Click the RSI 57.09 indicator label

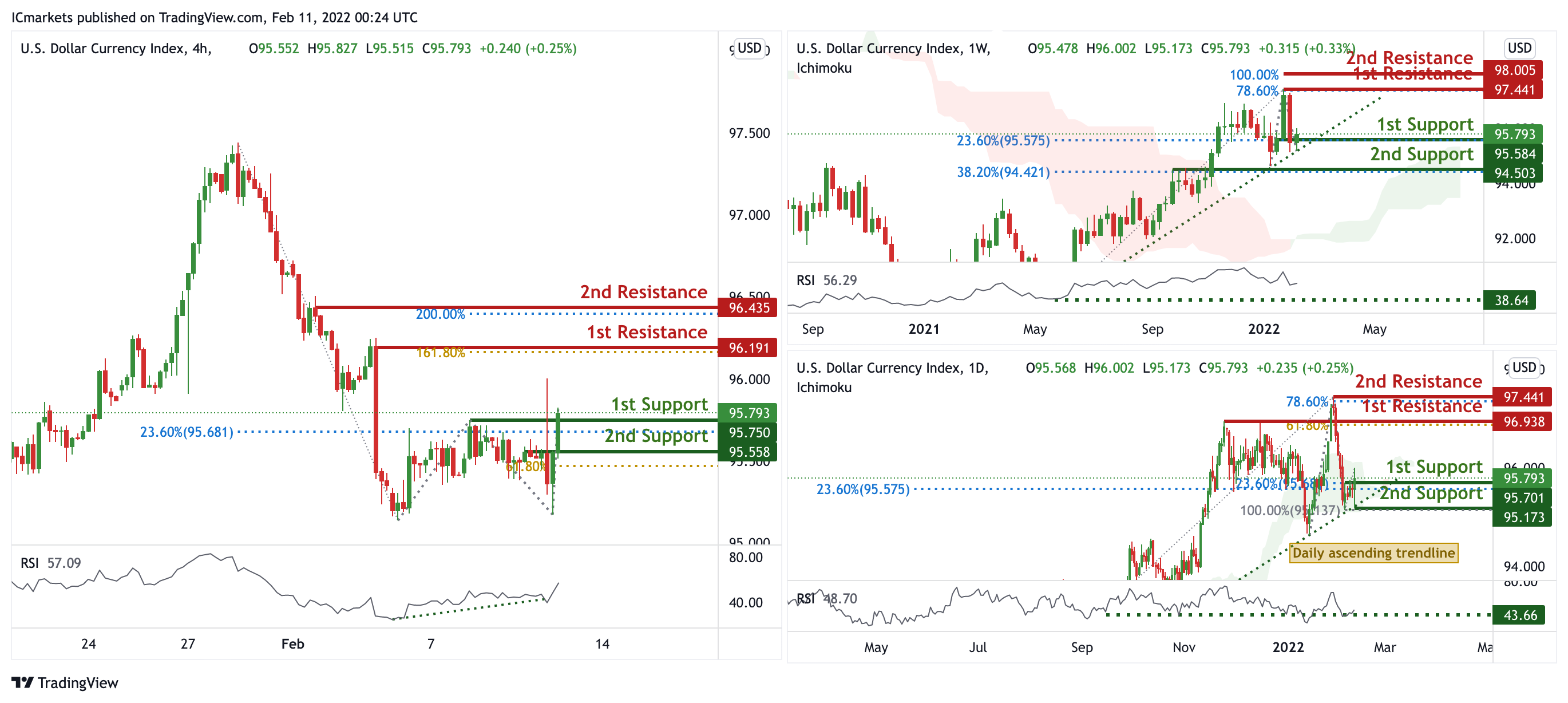50,563
